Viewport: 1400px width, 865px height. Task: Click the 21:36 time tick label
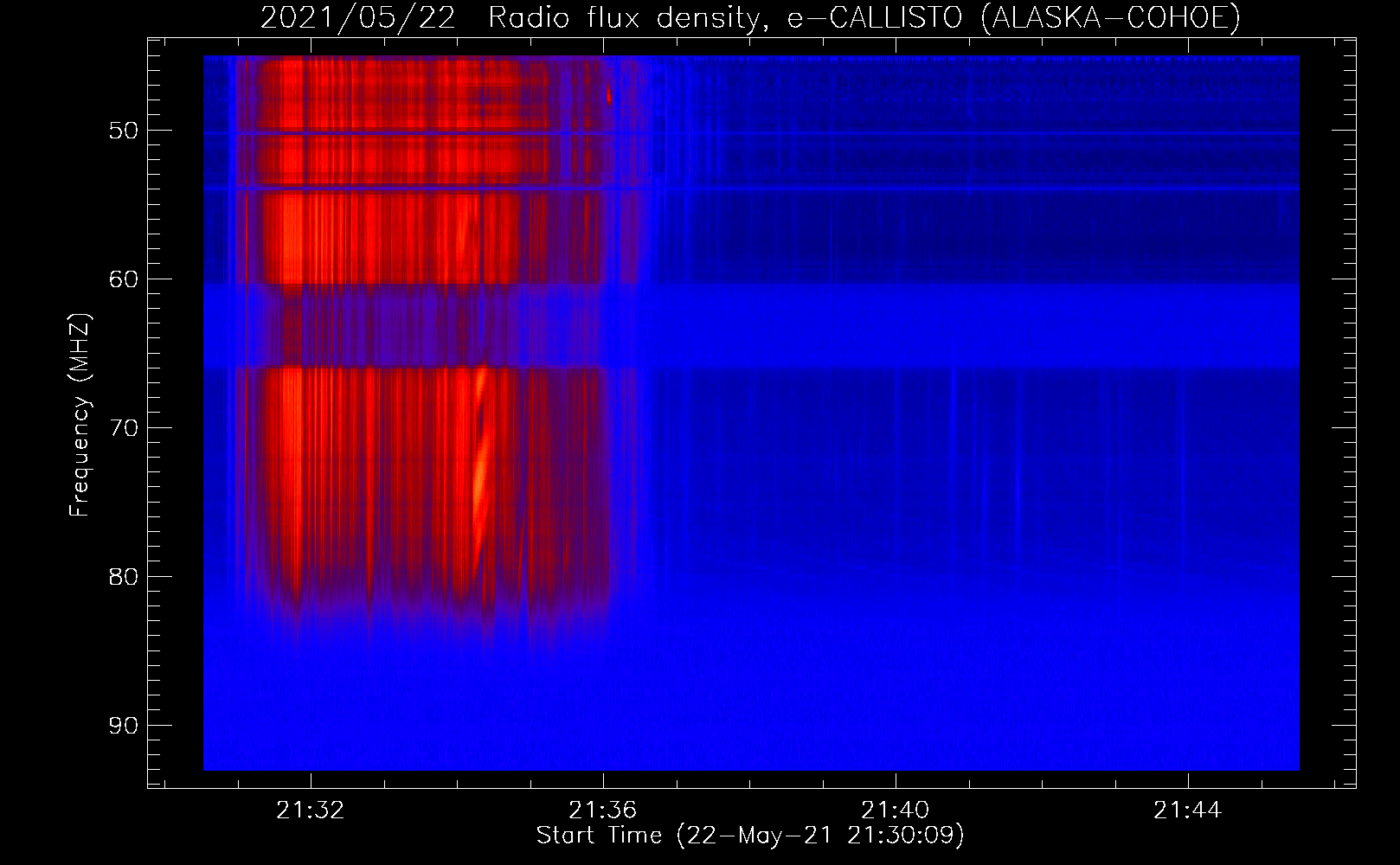pos(602,810)
